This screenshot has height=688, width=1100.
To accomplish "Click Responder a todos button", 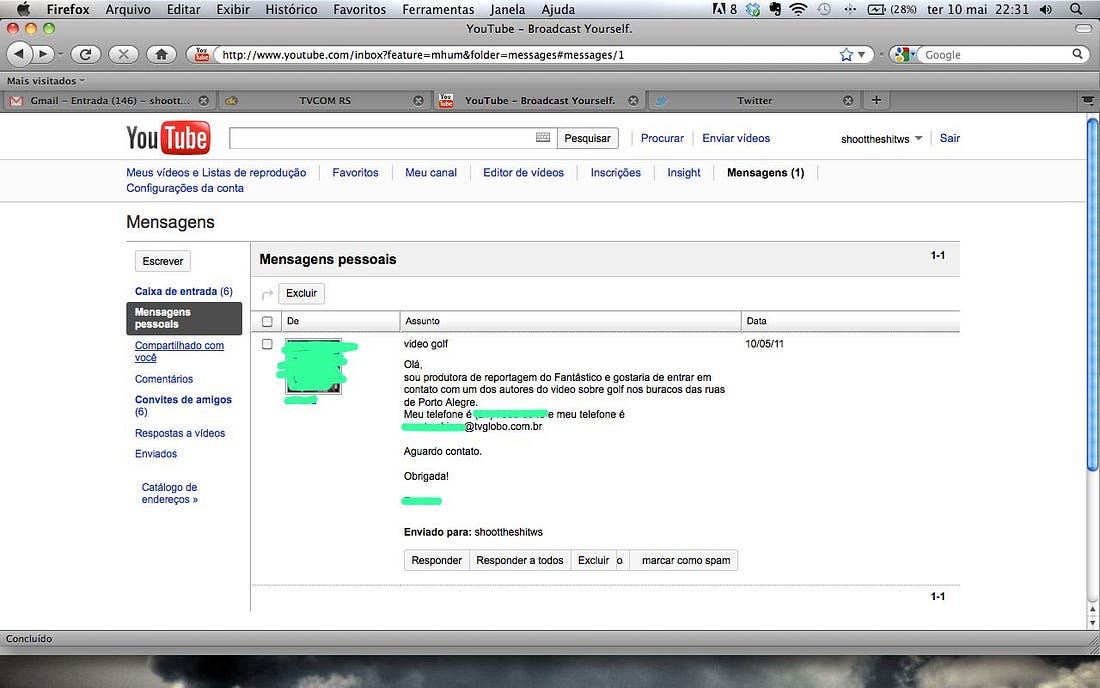I will pyautogui.click(x=520, y=560).
